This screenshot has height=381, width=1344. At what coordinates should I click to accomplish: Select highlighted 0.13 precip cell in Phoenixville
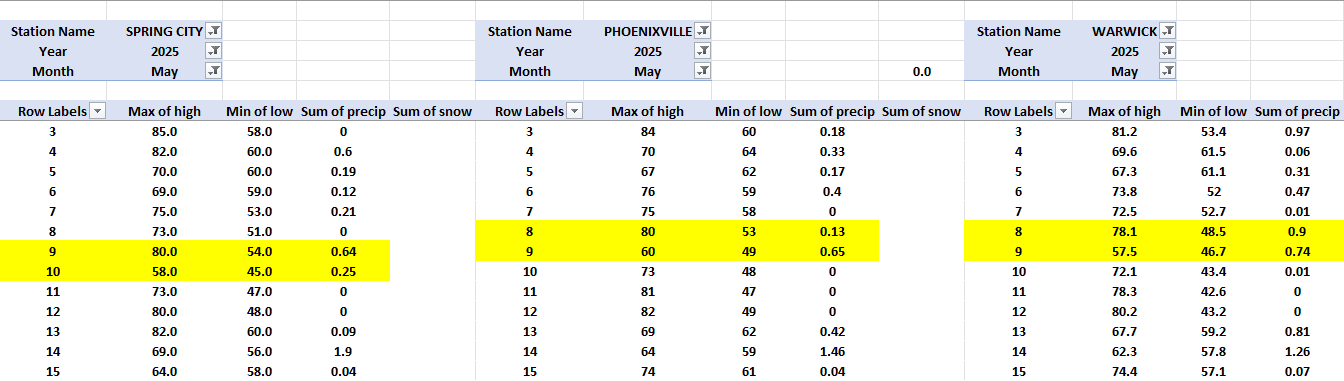click(x=833, y=231)
